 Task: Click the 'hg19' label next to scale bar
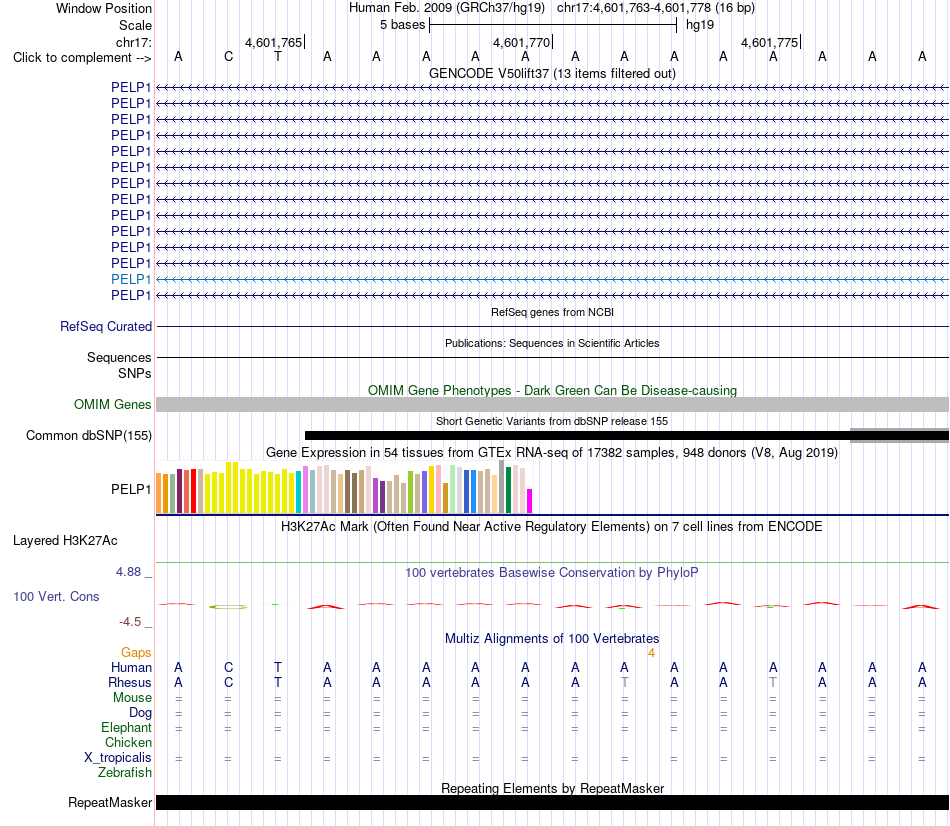pyautogui.click(x=700, y=25)
